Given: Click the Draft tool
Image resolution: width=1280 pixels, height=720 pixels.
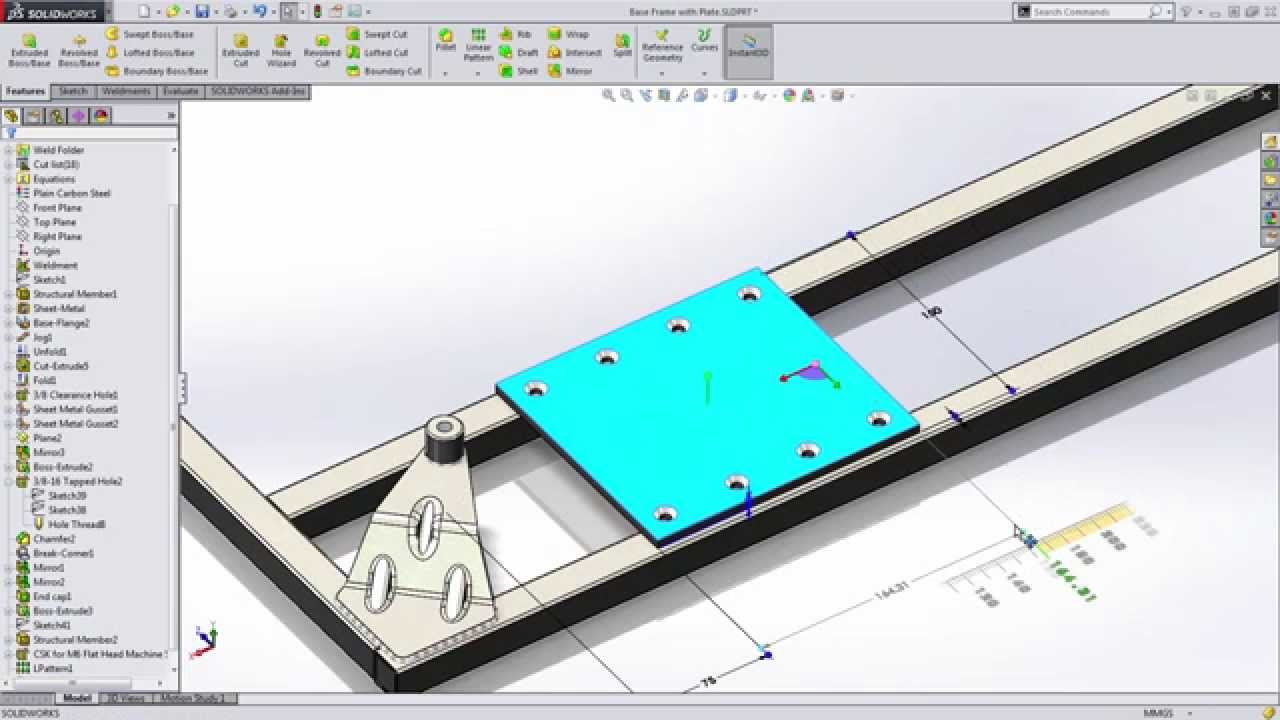Looking at the screenshot, I should pos(519,53).
